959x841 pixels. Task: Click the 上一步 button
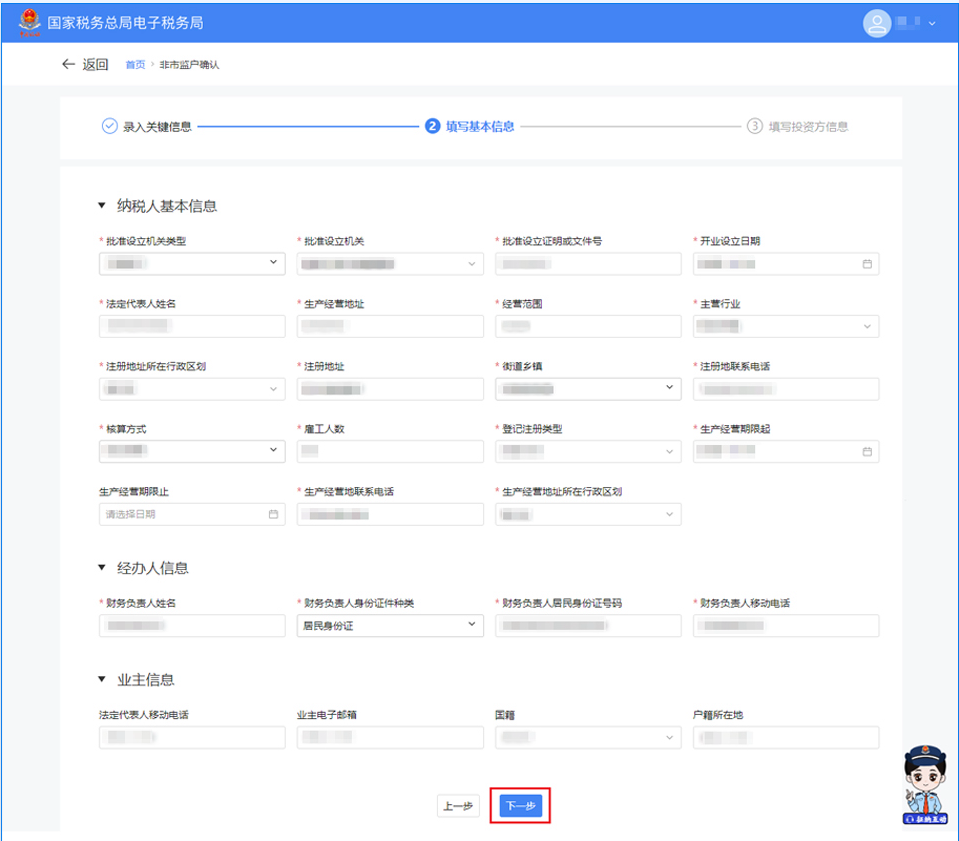click(458, 806)
